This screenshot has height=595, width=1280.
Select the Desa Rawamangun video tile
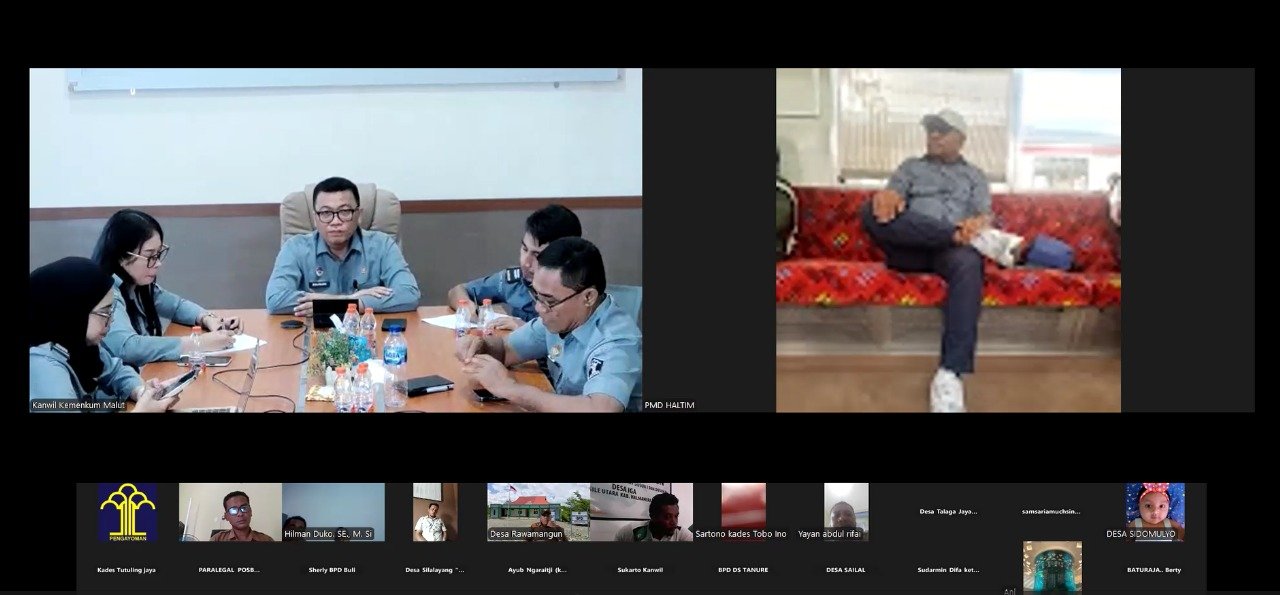538,512
